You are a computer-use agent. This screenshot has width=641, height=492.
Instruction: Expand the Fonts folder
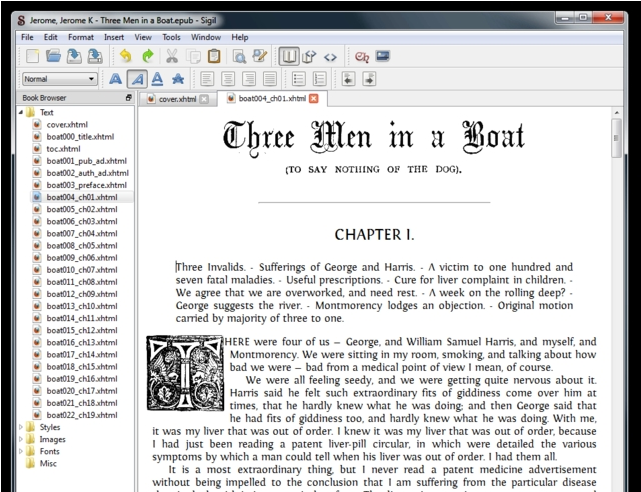21,451
